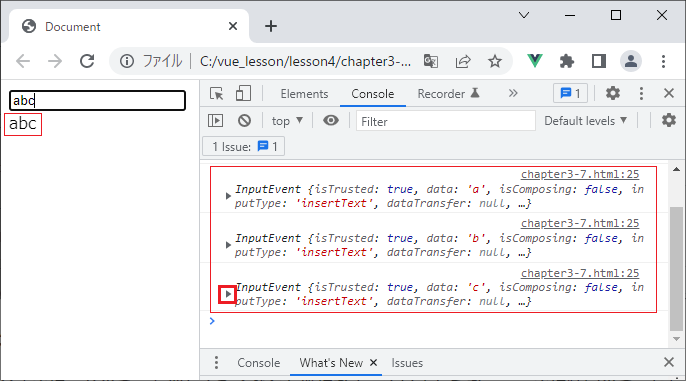The height and width of the screenshot is (381, 686).
Task: Click the share page icon
Action: [463, 61]
